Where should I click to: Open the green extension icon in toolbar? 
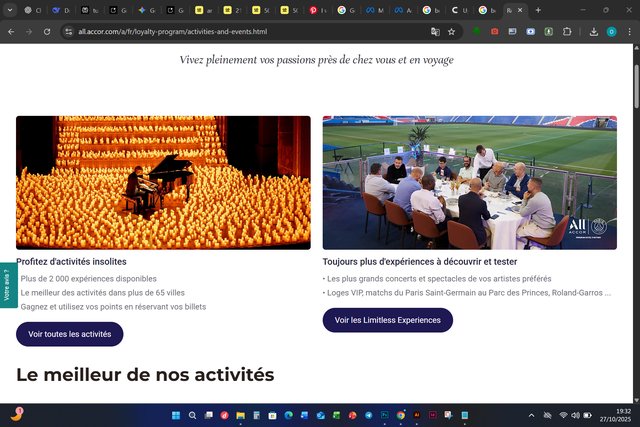(476, 31)
